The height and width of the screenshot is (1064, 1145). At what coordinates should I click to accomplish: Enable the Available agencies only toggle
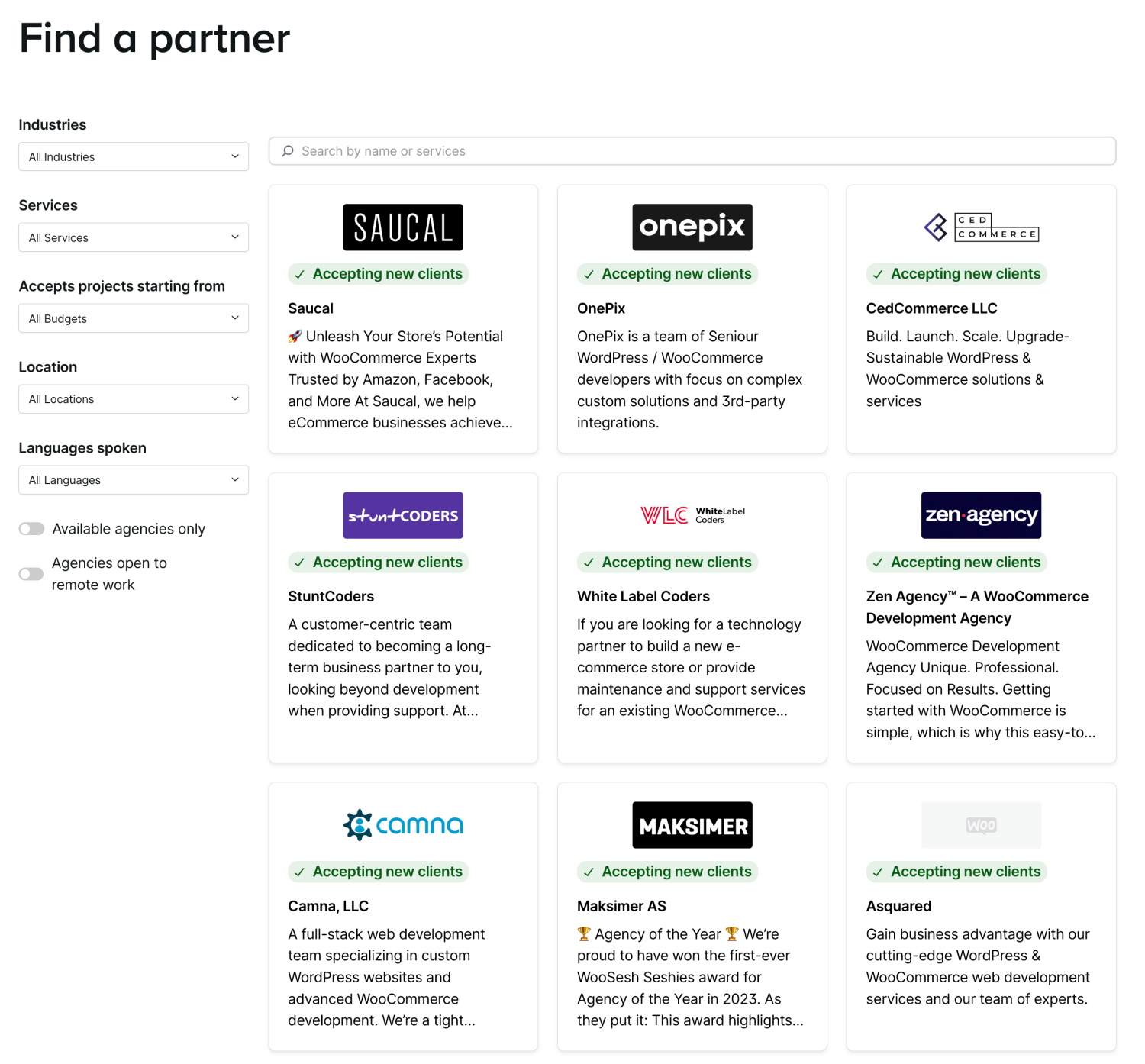point(31,529)
